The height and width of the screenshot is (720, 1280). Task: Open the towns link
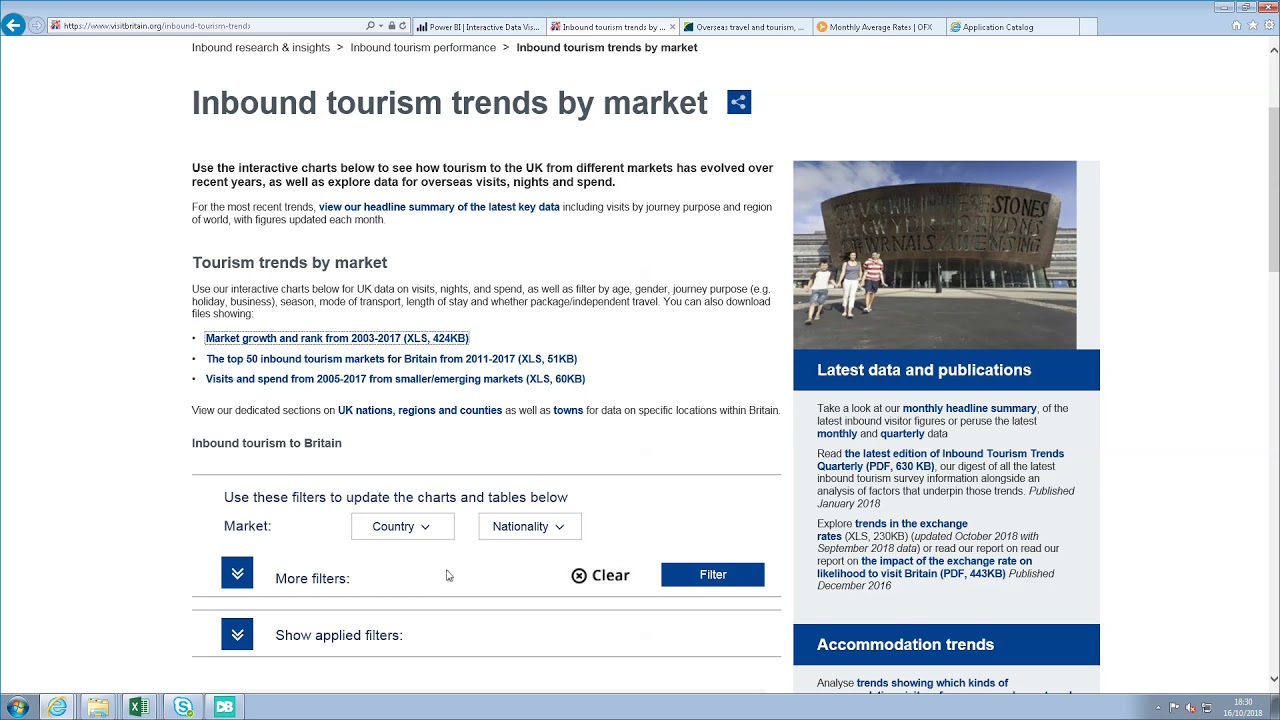[568, 410]
